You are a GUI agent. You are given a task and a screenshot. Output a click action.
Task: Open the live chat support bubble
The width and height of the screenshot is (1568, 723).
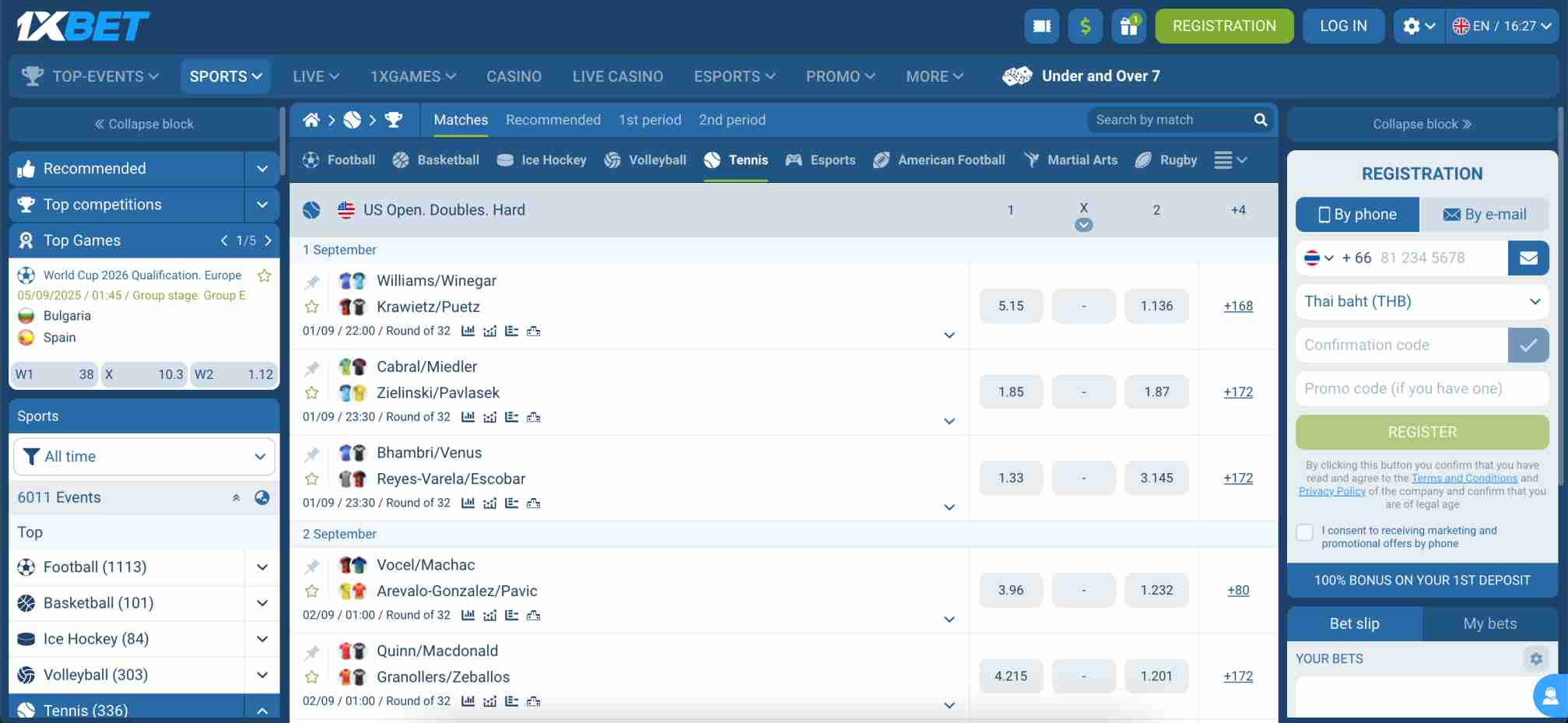click(1550, 695)
